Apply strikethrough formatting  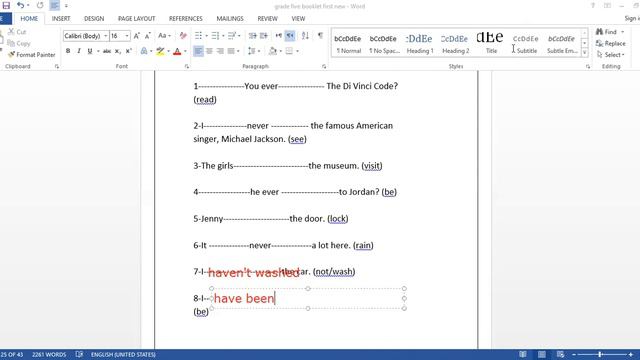point(107,51)
